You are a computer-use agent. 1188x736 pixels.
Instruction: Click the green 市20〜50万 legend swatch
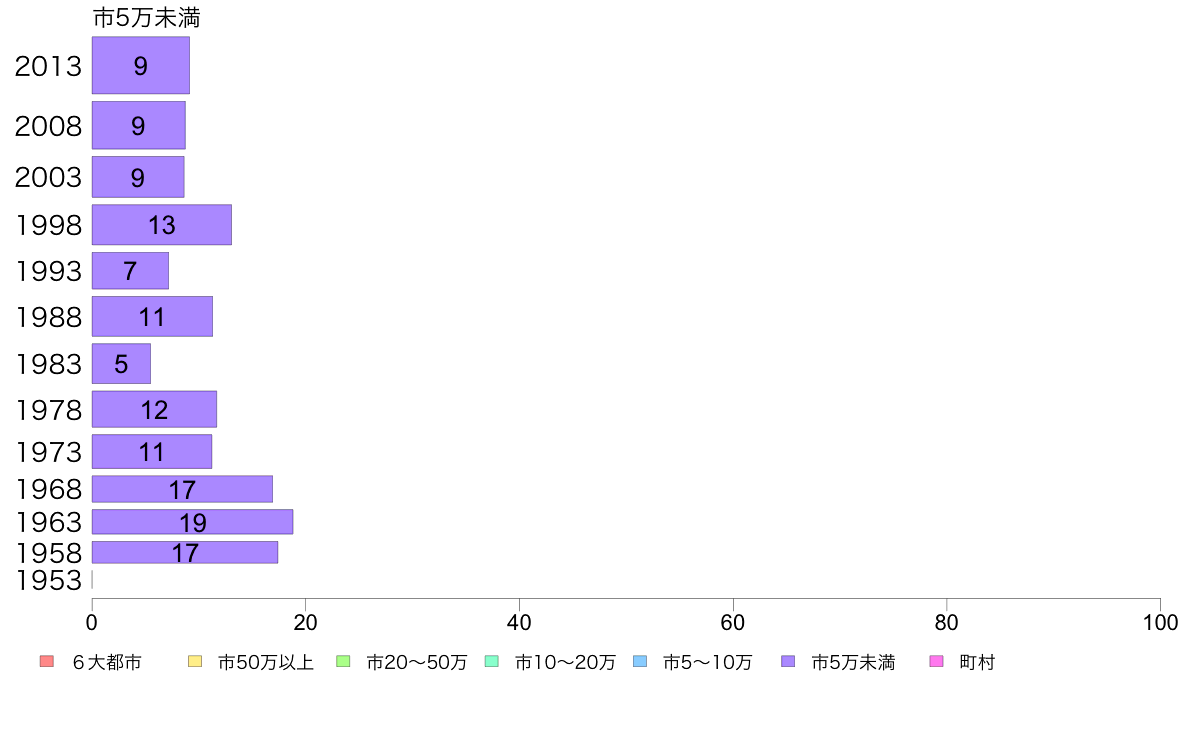[343, 662]
